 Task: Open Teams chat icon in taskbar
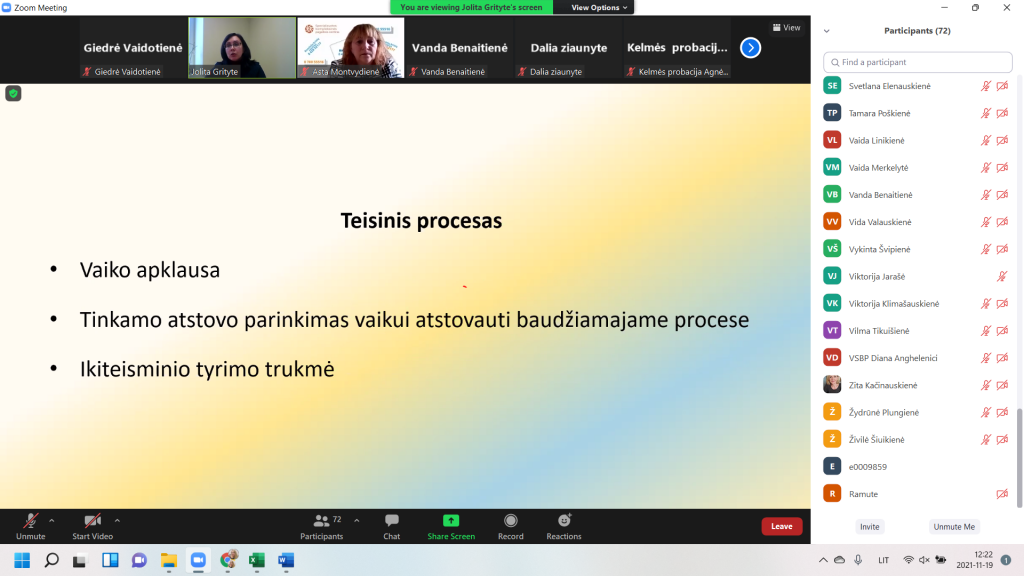coord(139,560)
